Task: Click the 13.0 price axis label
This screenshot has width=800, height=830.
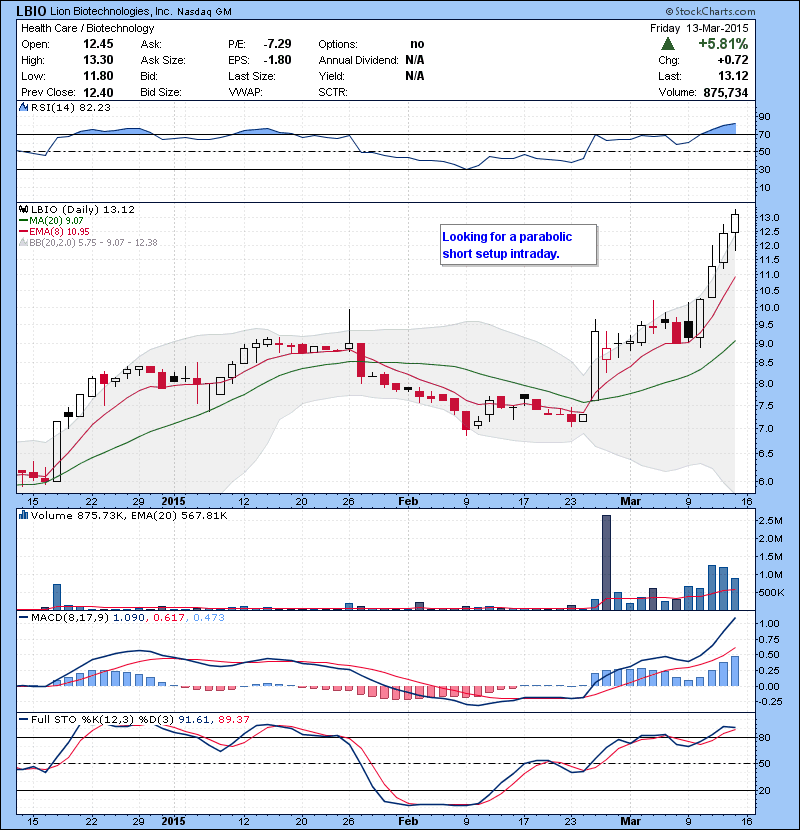Action: (x=769, y=218)
